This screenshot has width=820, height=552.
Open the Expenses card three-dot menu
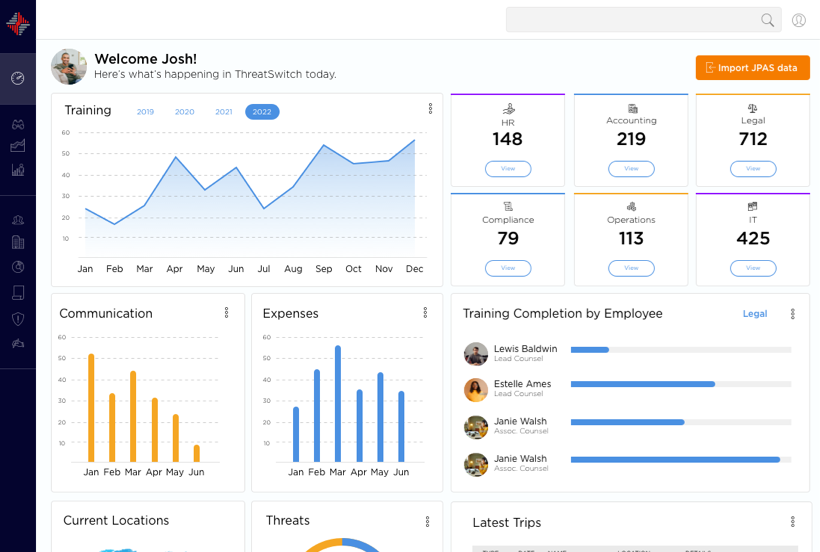point(425,313)
